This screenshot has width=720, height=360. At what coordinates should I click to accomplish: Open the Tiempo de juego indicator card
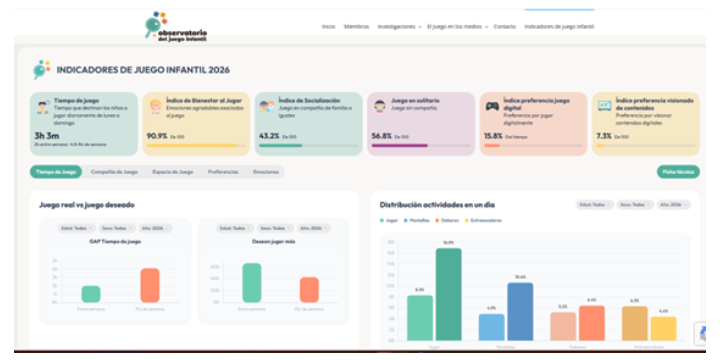84,124
